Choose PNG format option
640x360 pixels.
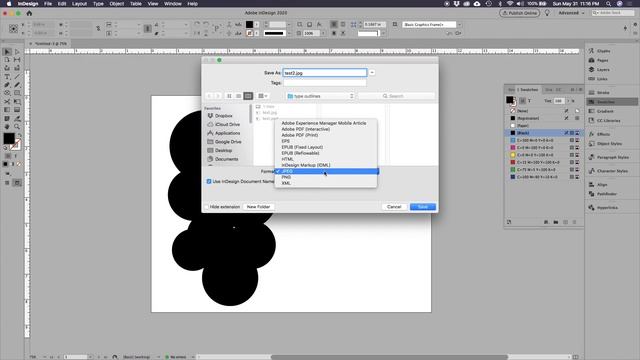286,177
